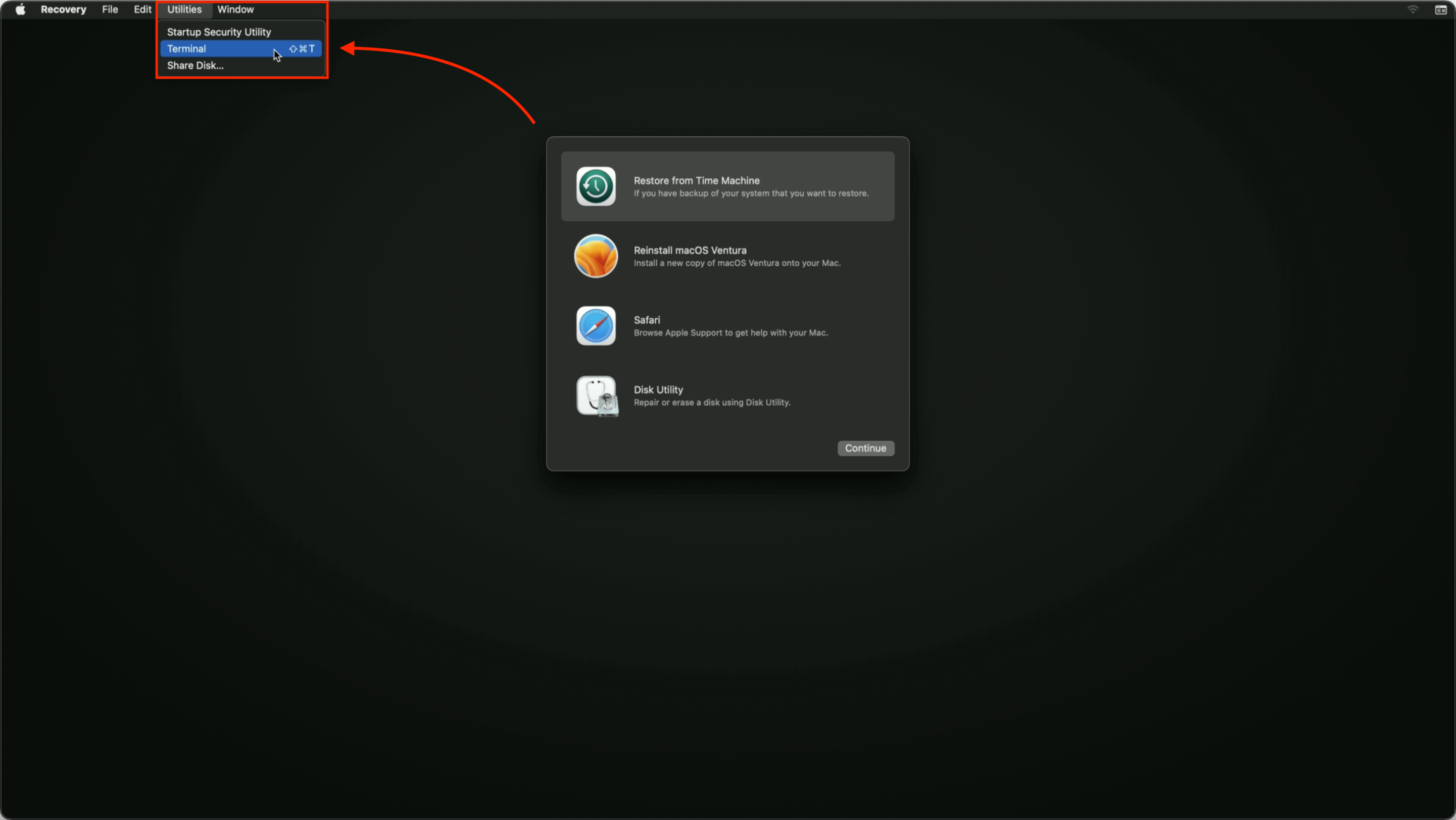Click the Time Machine clock icon

point(596,186)
